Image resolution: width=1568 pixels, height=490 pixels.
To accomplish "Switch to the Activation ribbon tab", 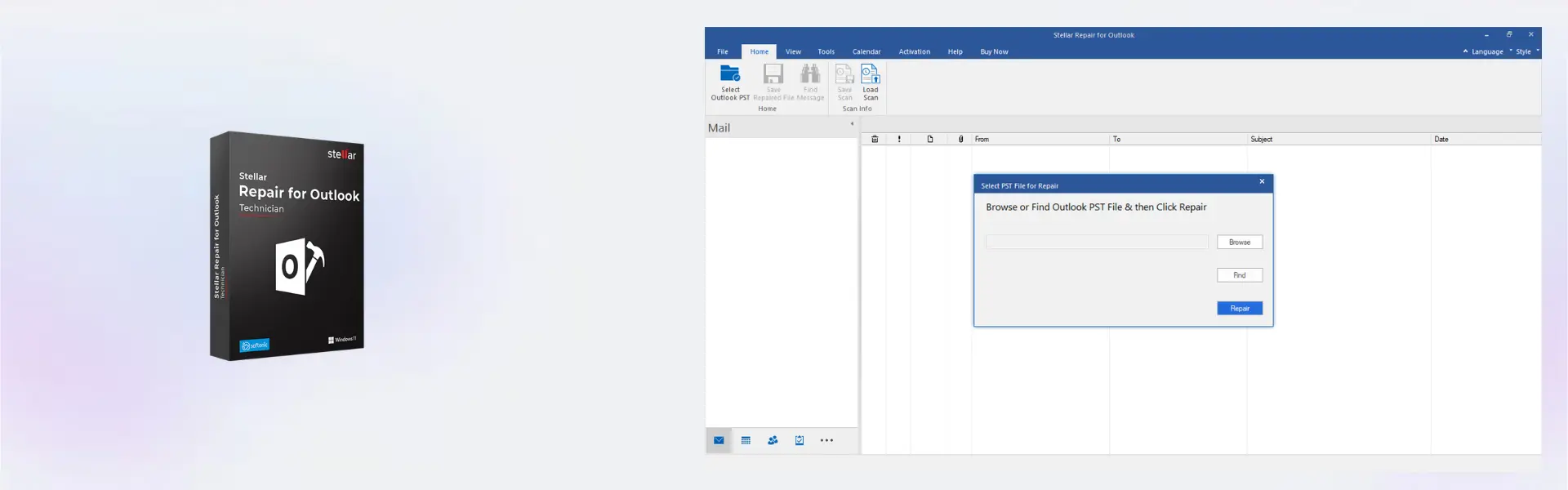I will [915, 51].
